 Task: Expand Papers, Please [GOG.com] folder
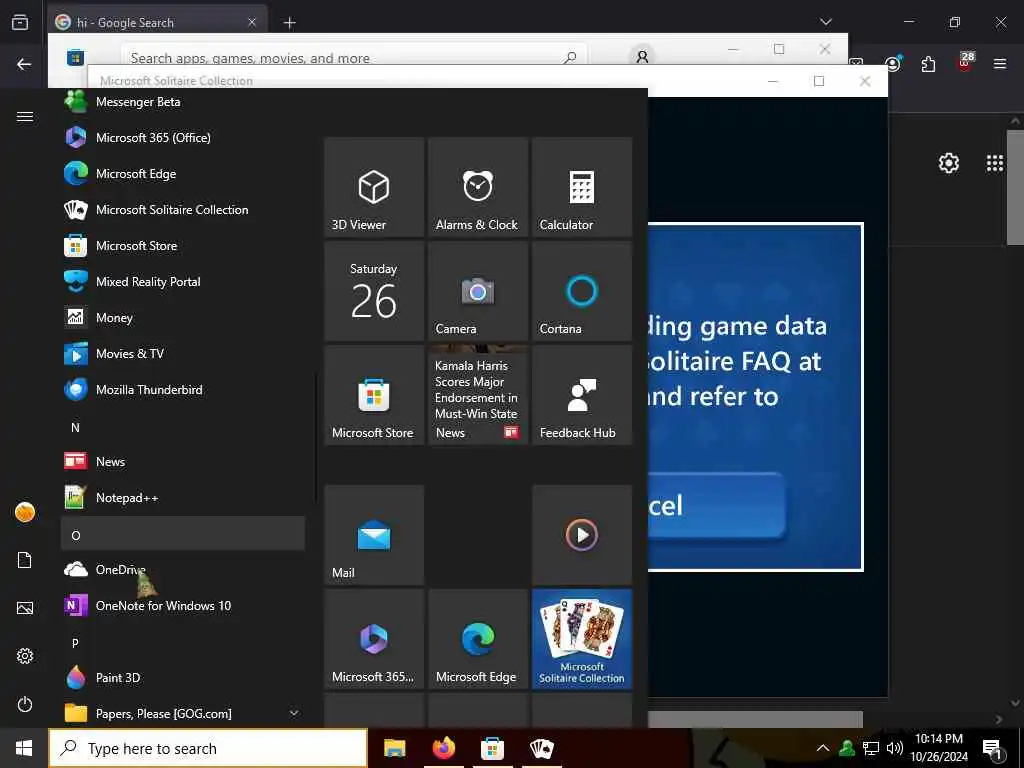(183, 713)
